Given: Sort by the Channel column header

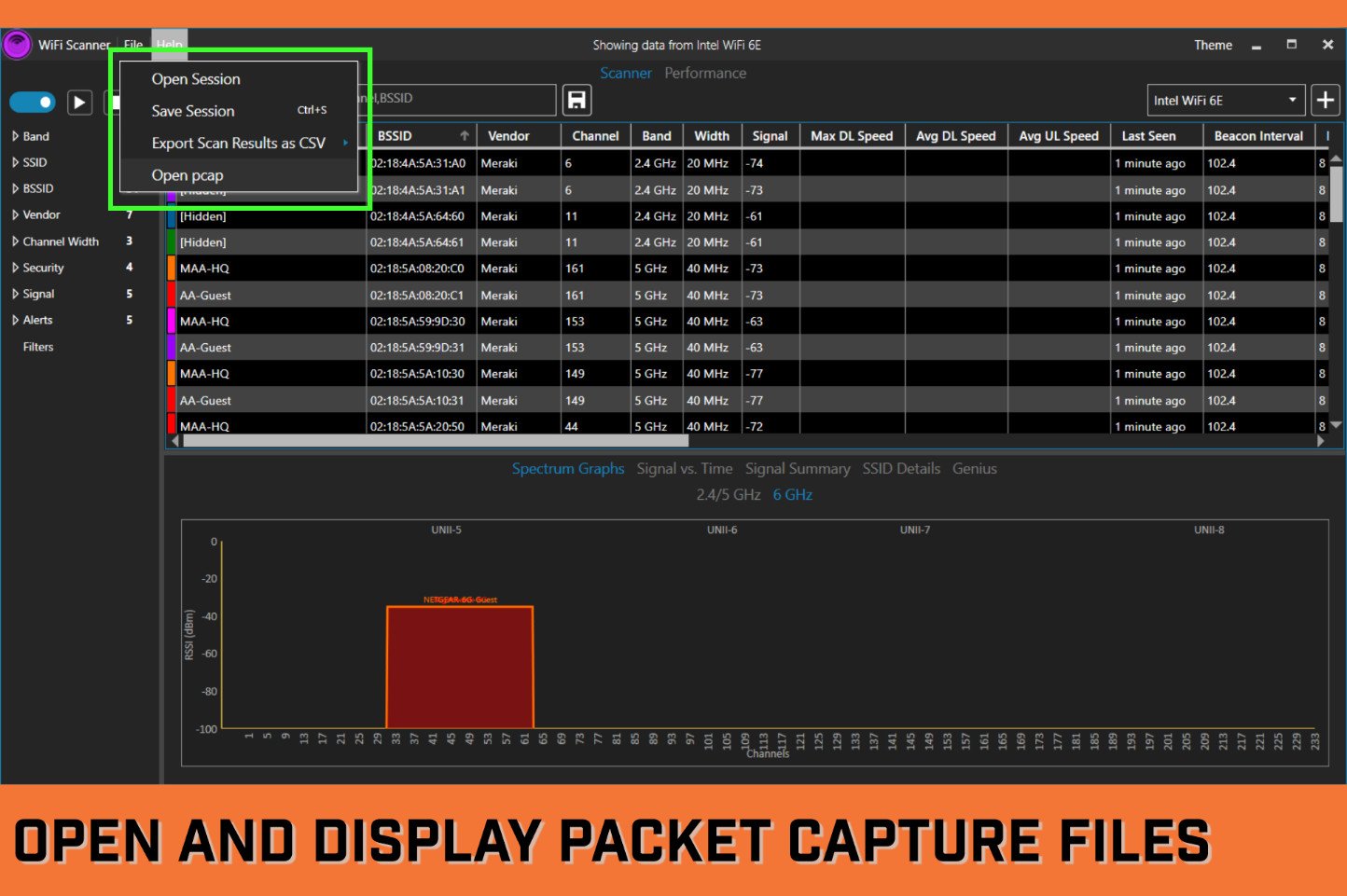Looking at the screenshot, I should 595,136.
